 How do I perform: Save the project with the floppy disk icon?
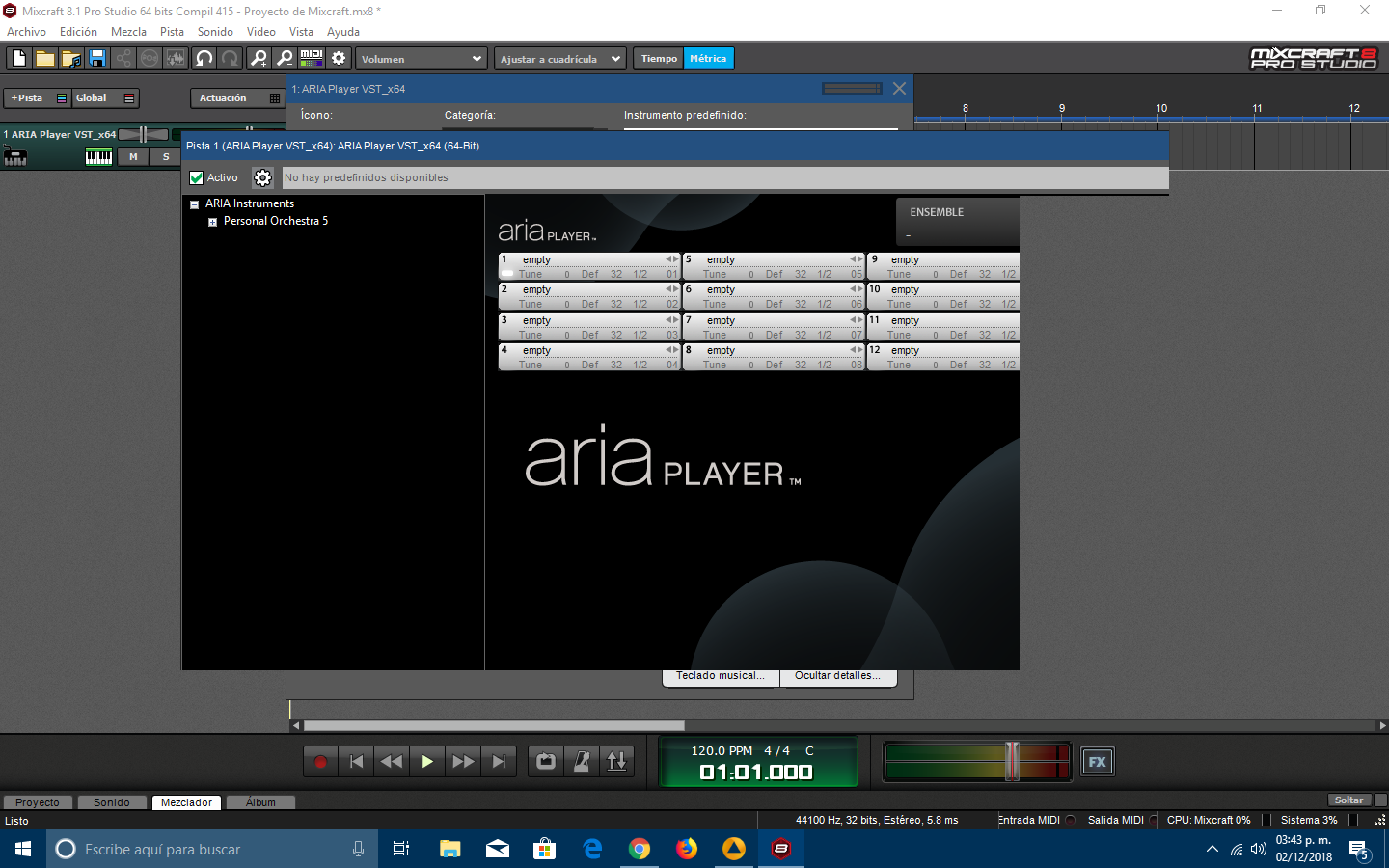pos(97,59)
